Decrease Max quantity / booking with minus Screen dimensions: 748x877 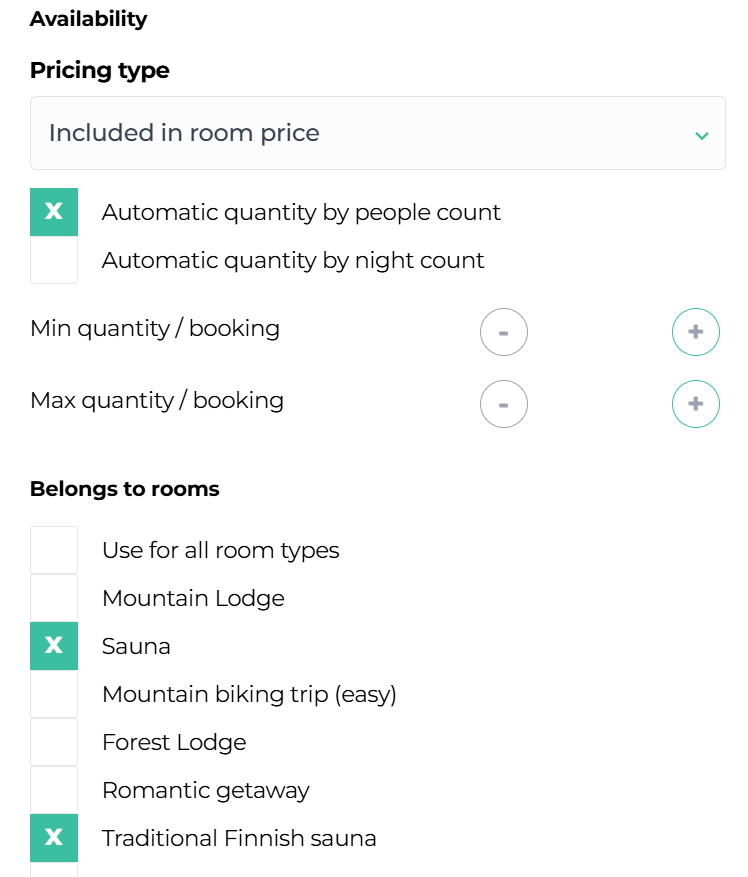click(503, 404)
